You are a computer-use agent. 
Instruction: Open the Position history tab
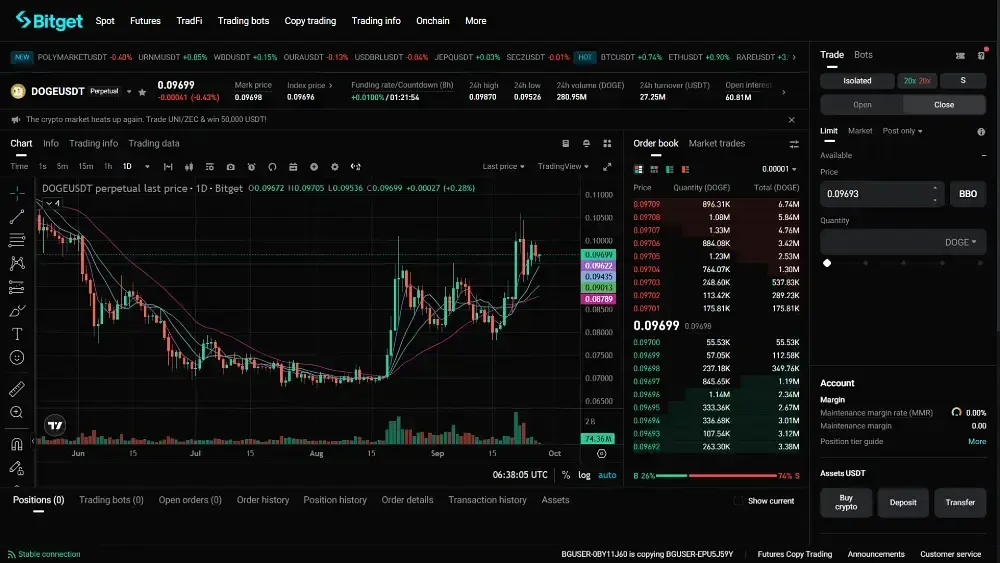[335, 500]
